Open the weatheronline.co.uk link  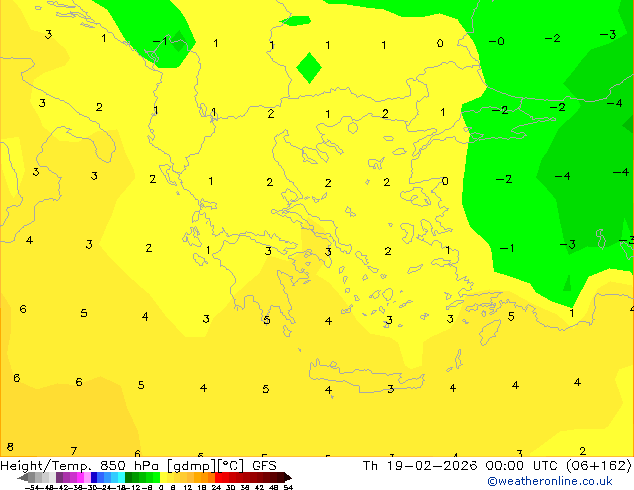tap(549, 481)
